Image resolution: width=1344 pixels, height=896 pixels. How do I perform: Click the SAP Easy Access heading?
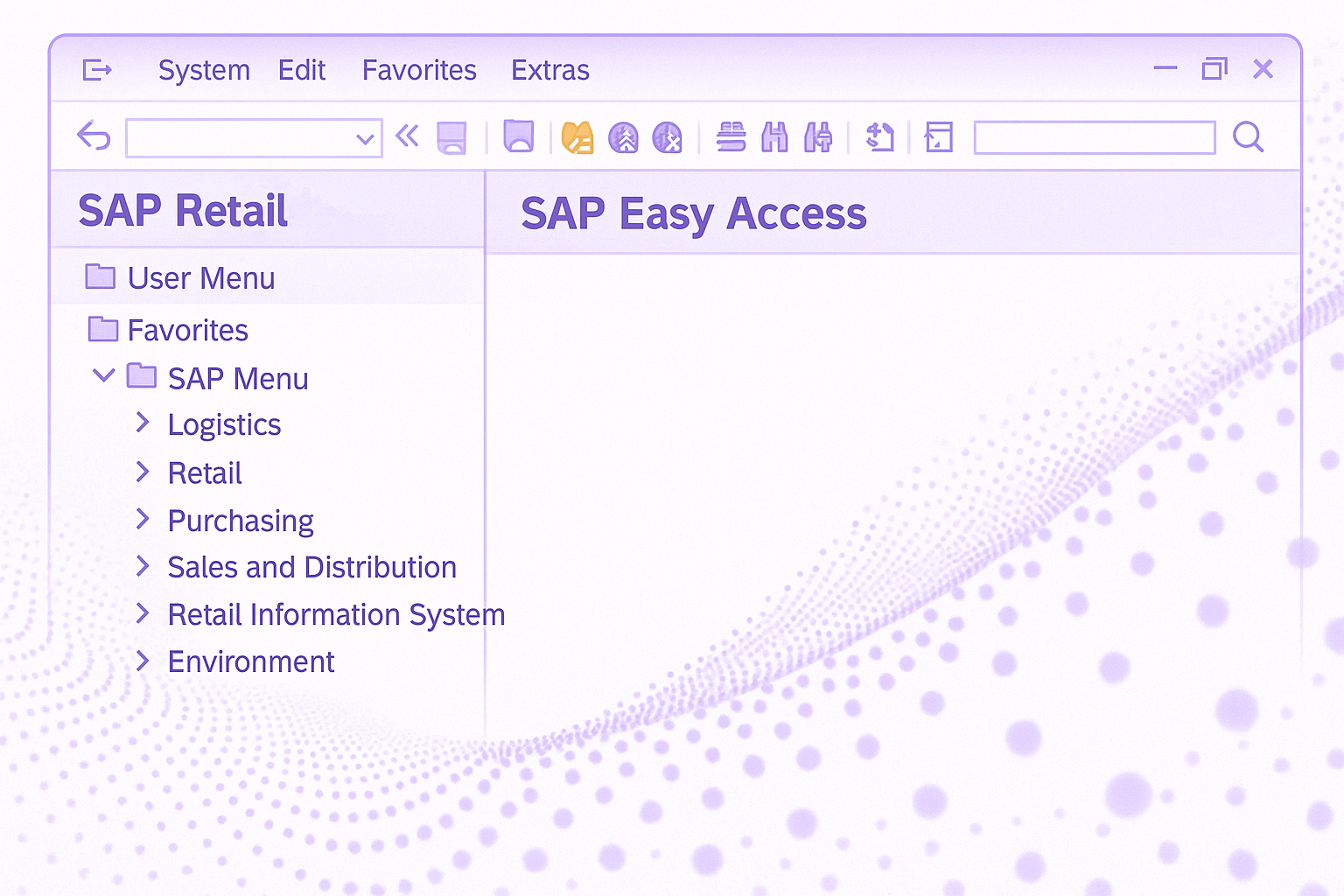pyautogui.click(x=694, y=214)
